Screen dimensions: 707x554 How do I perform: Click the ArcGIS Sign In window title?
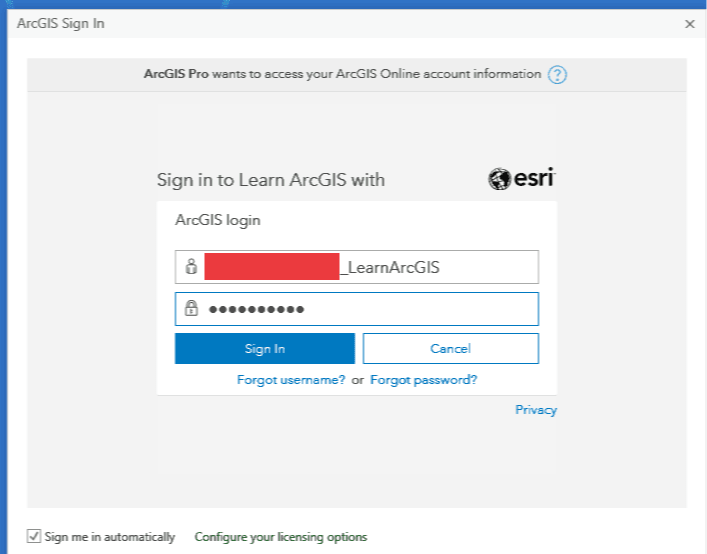click(x=60, y=23)
